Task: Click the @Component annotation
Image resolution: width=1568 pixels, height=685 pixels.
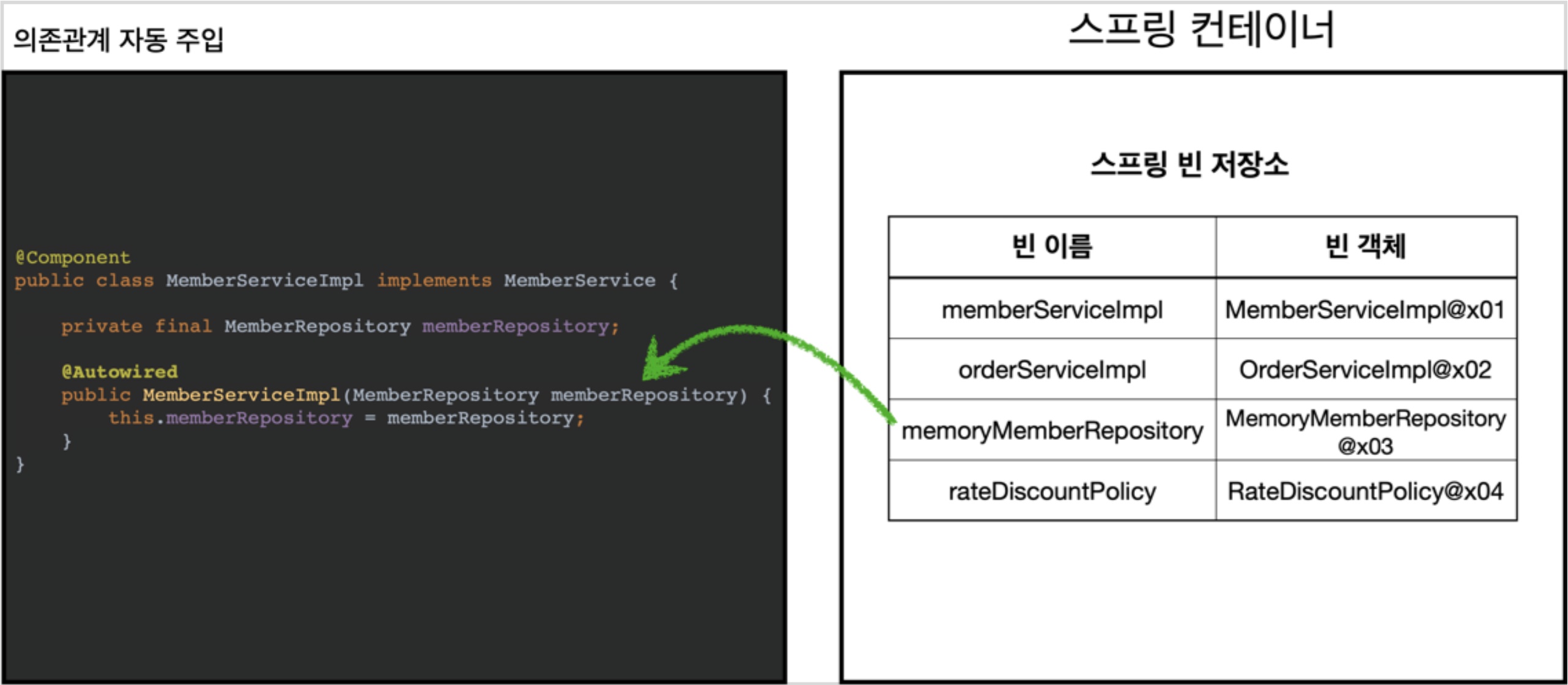Action: coord(73,257)
